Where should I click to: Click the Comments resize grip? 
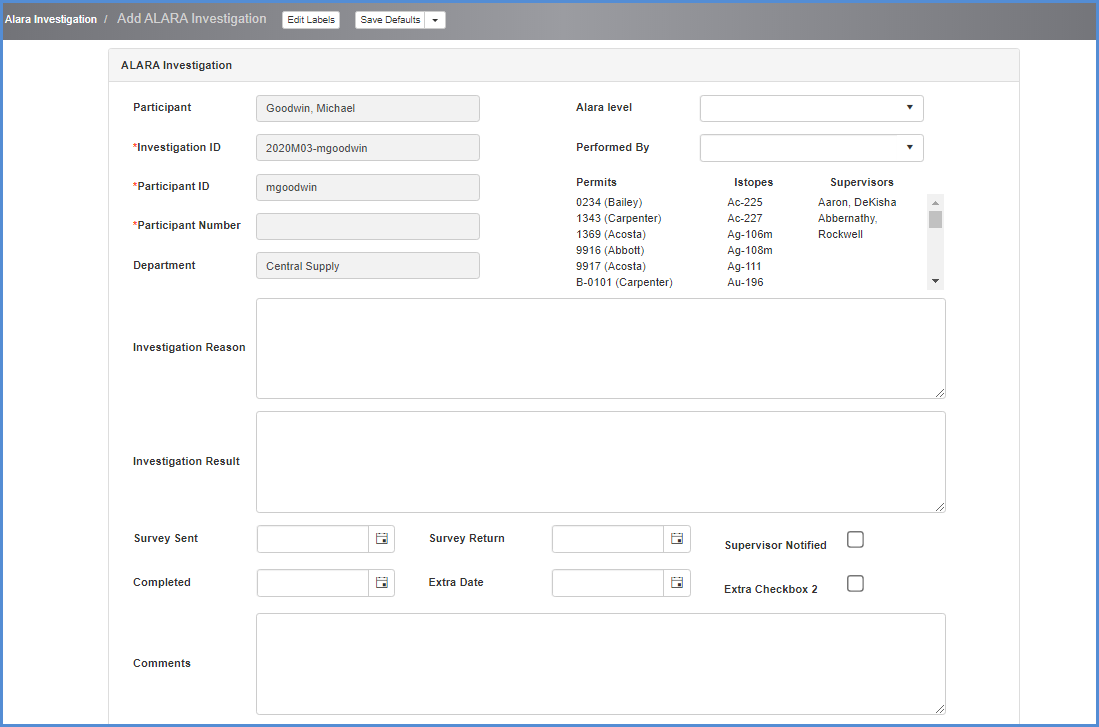pyautogui.click(x=940, y=709)
